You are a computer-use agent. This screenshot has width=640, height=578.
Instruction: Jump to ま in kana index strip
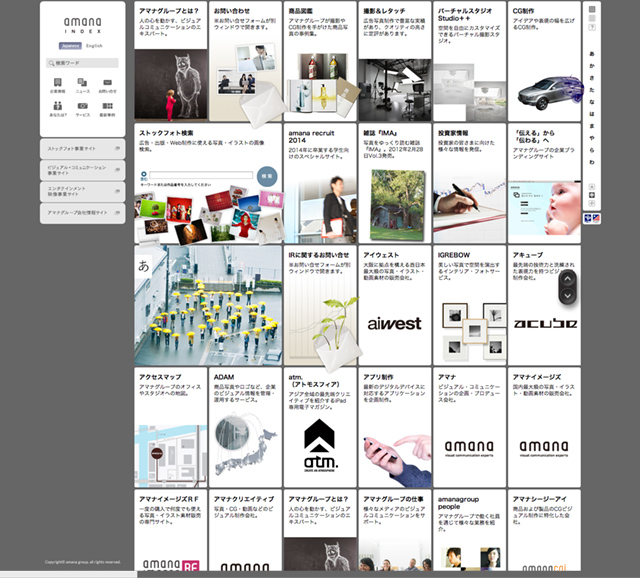click(592, 126)
